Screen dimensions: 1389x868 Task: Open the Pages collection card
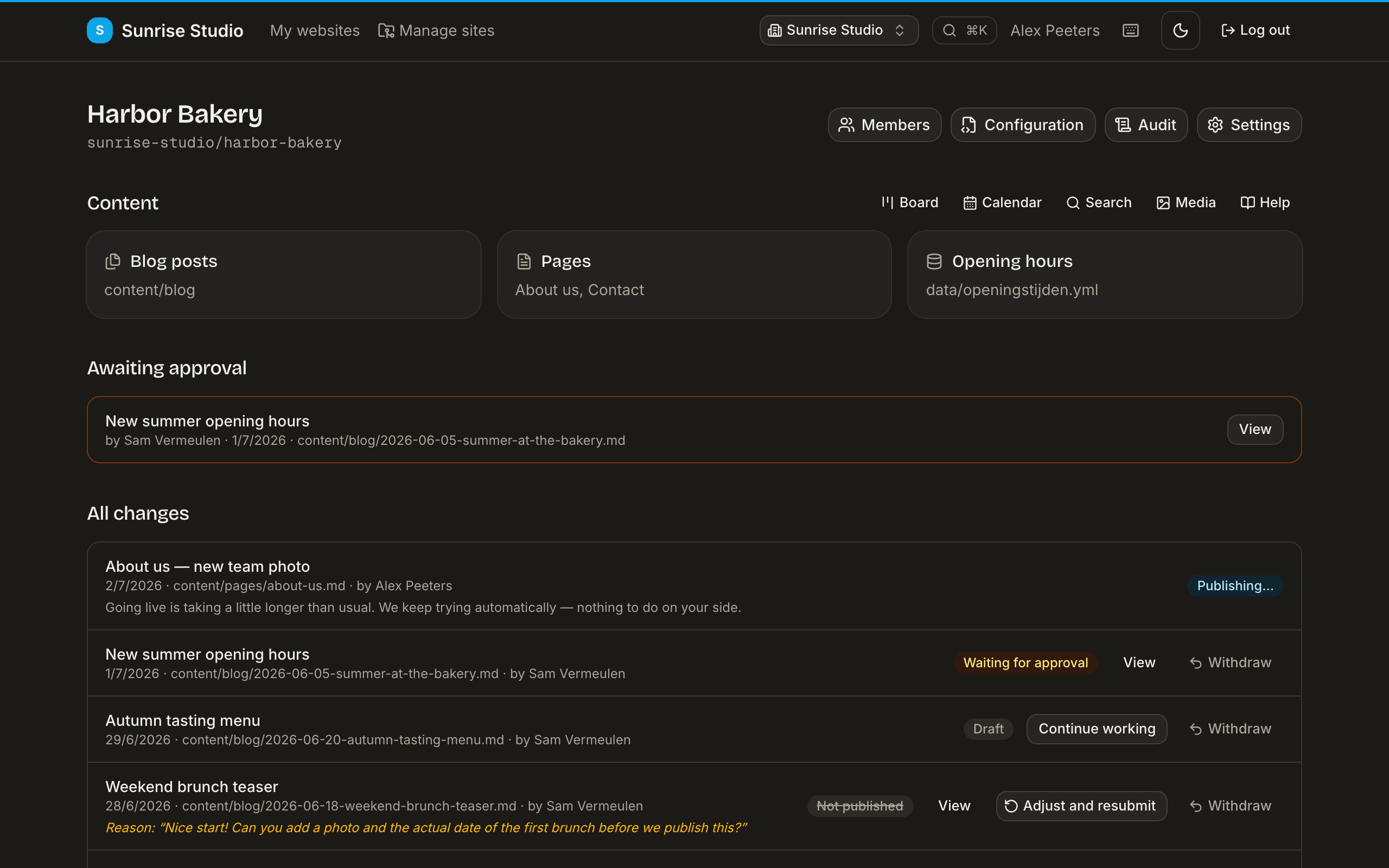pyautogui.click(x=694, y=275)
